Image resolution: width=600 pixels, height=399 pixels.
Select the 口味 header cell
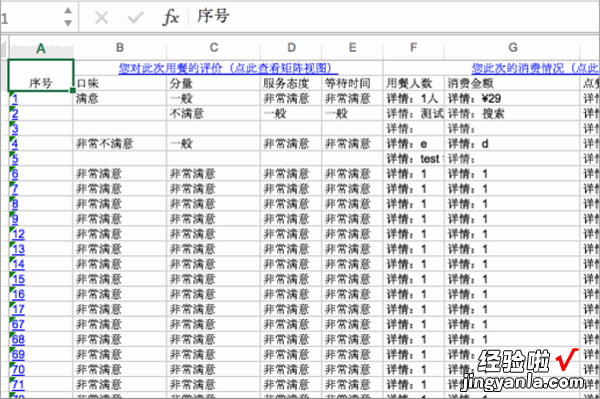click(120, 83)
